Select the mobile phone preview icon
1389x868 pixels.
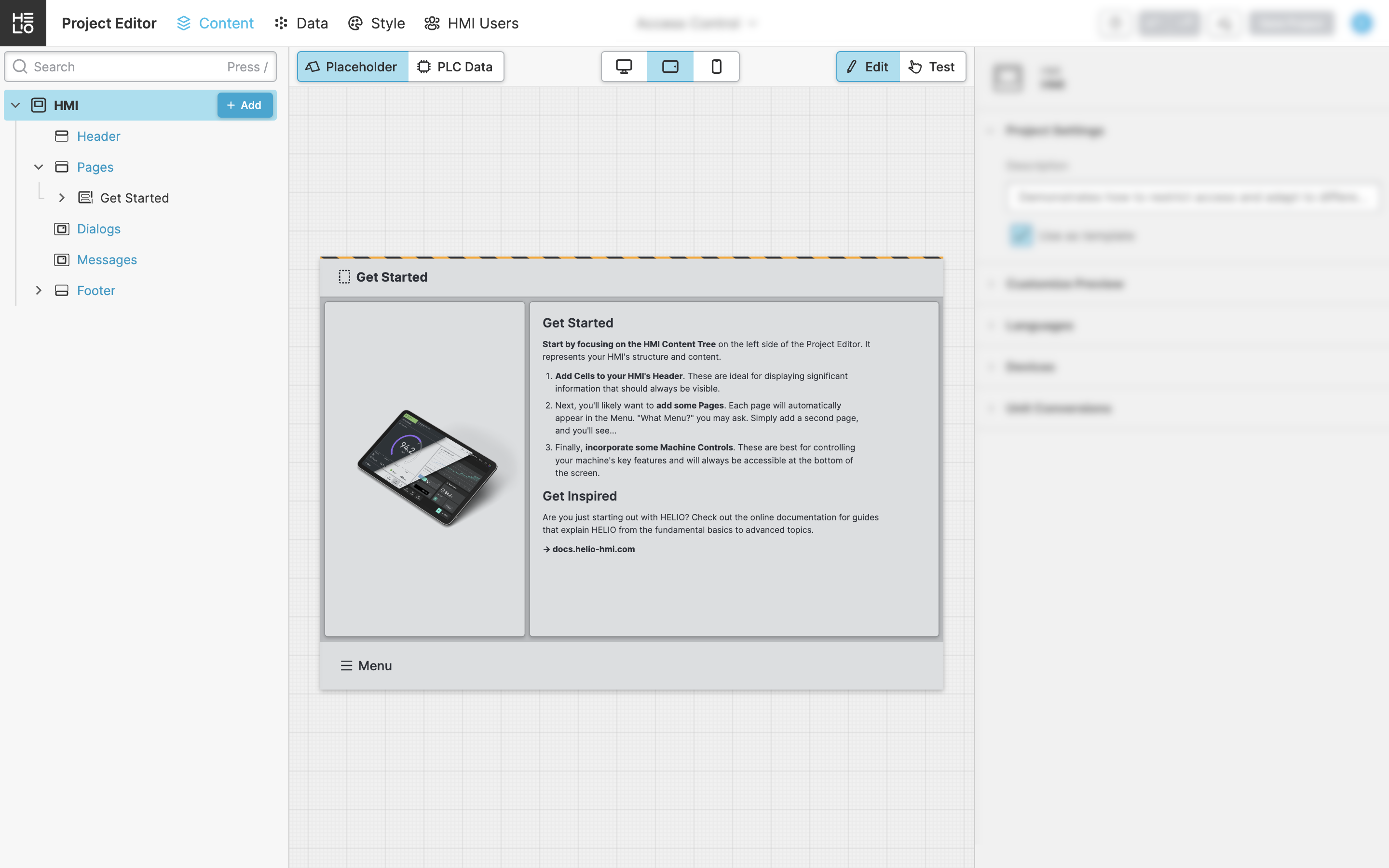716,67
